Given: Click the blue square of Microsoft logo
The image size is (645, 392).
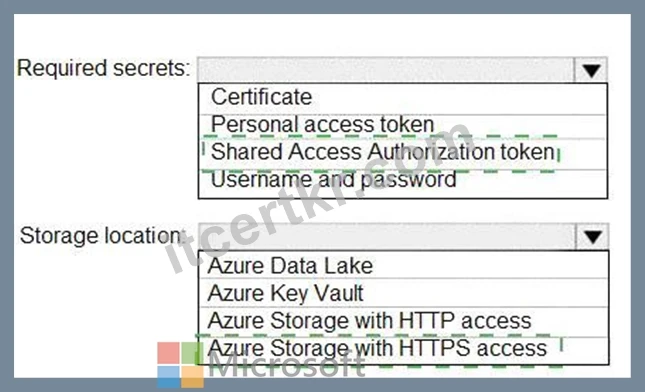Looking at the screenshot, I should 168,377.
